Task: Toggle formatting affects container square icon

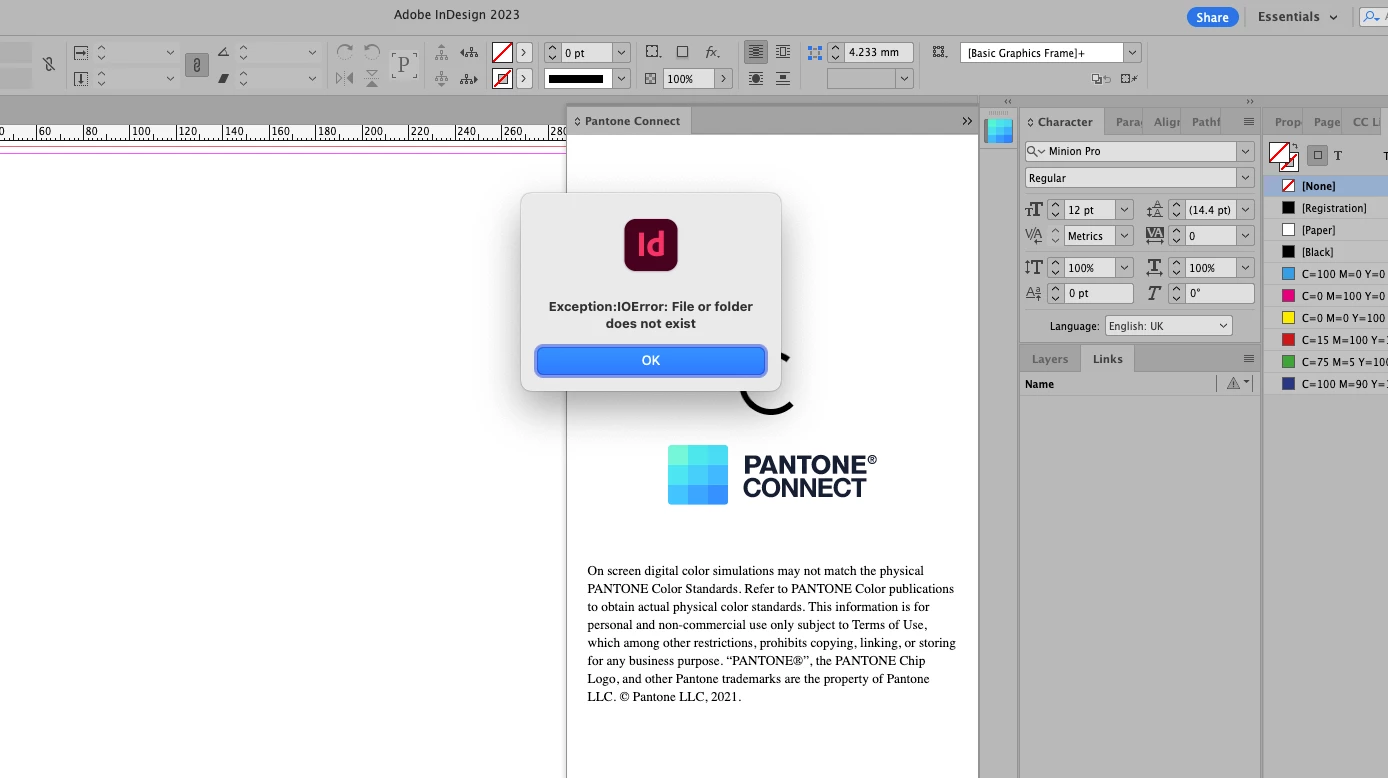Action: tap(1318, 155)
